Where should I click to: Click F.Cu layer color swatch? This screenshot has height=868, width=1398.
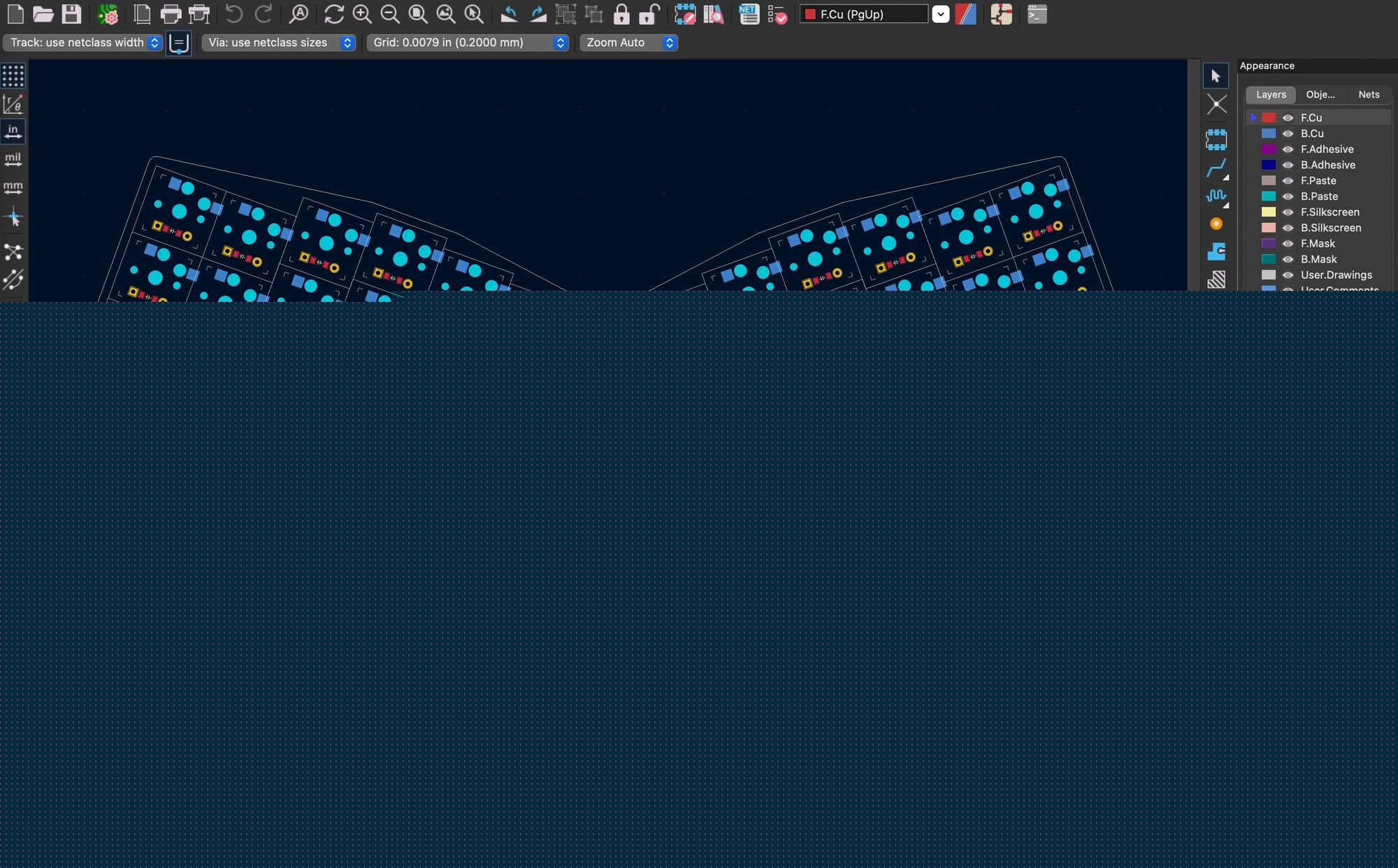[x=1269, y=117]
